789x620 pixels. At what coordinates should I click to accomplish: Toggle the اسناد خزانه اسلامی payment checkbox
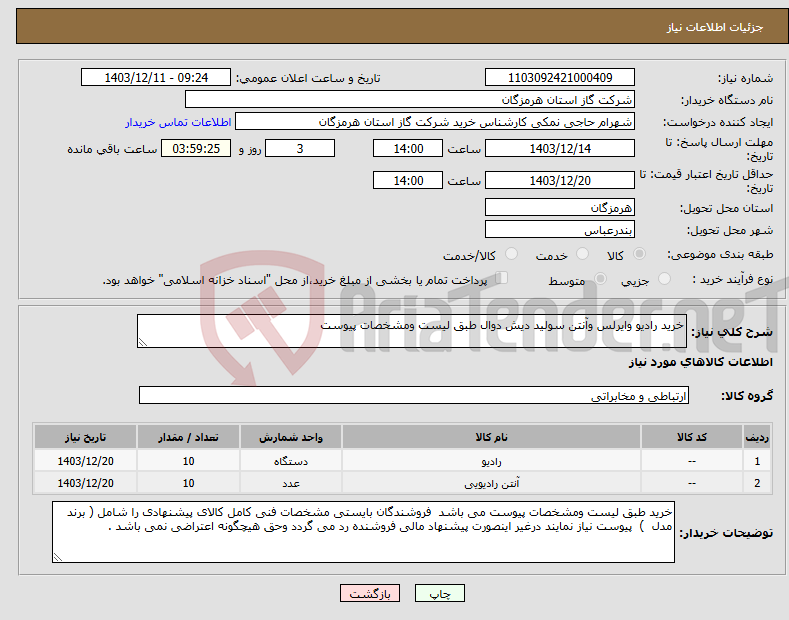(502, 278)
